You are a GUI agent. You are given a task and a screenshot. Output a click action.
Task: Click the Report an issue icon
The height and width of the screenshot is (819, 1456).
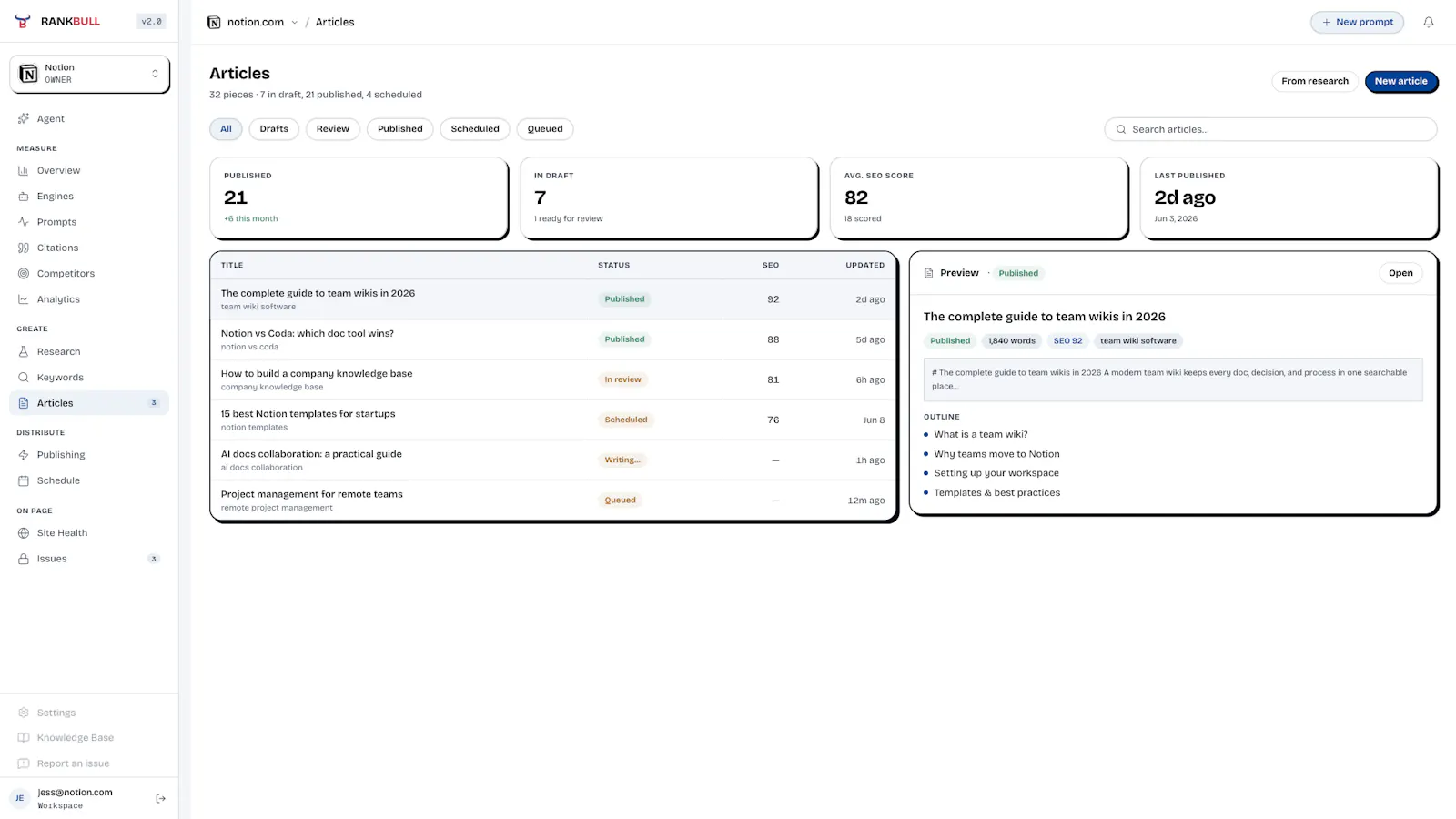(24, 763)
